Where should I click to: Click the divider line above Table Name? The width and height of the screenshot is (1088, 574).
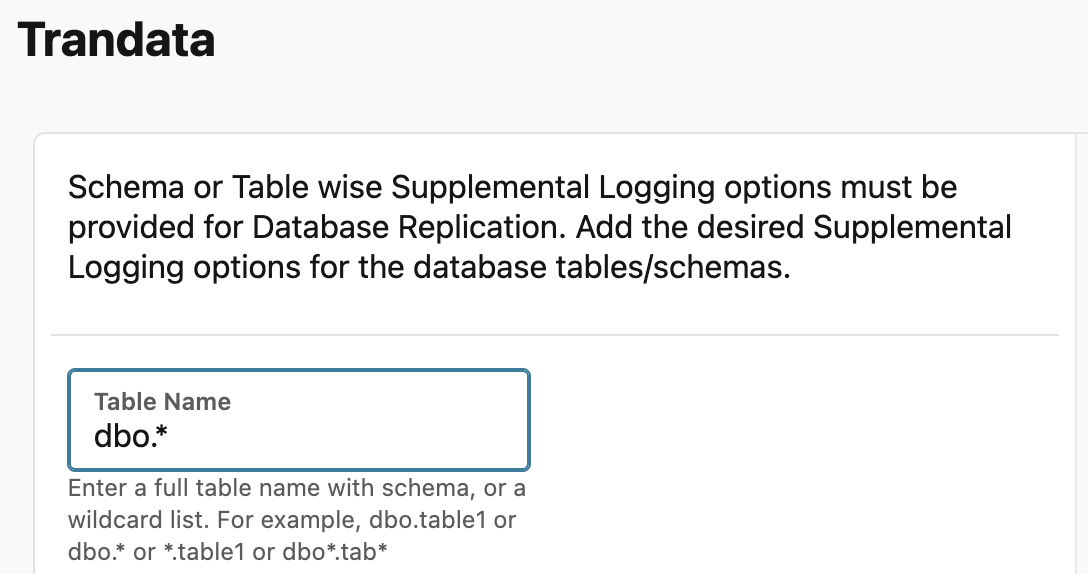(x=554, y=334)
